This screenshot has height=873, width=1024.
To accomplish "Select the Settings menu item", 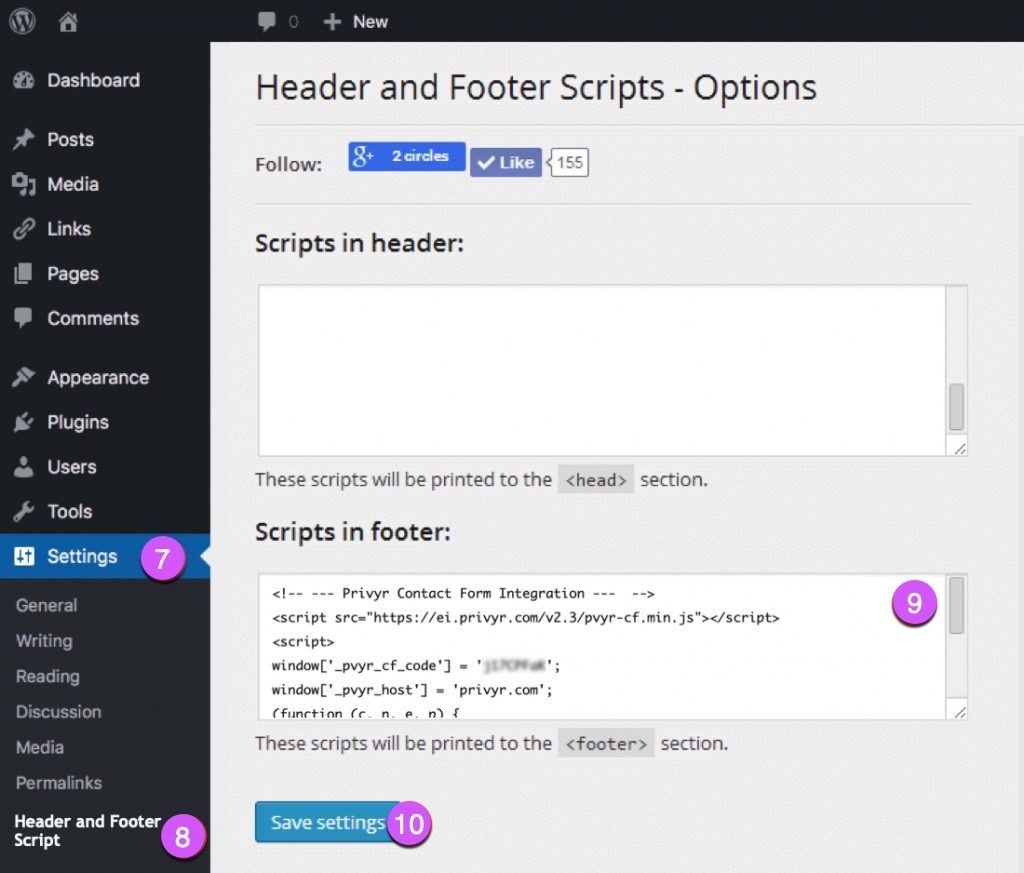I will click(105, 556).
